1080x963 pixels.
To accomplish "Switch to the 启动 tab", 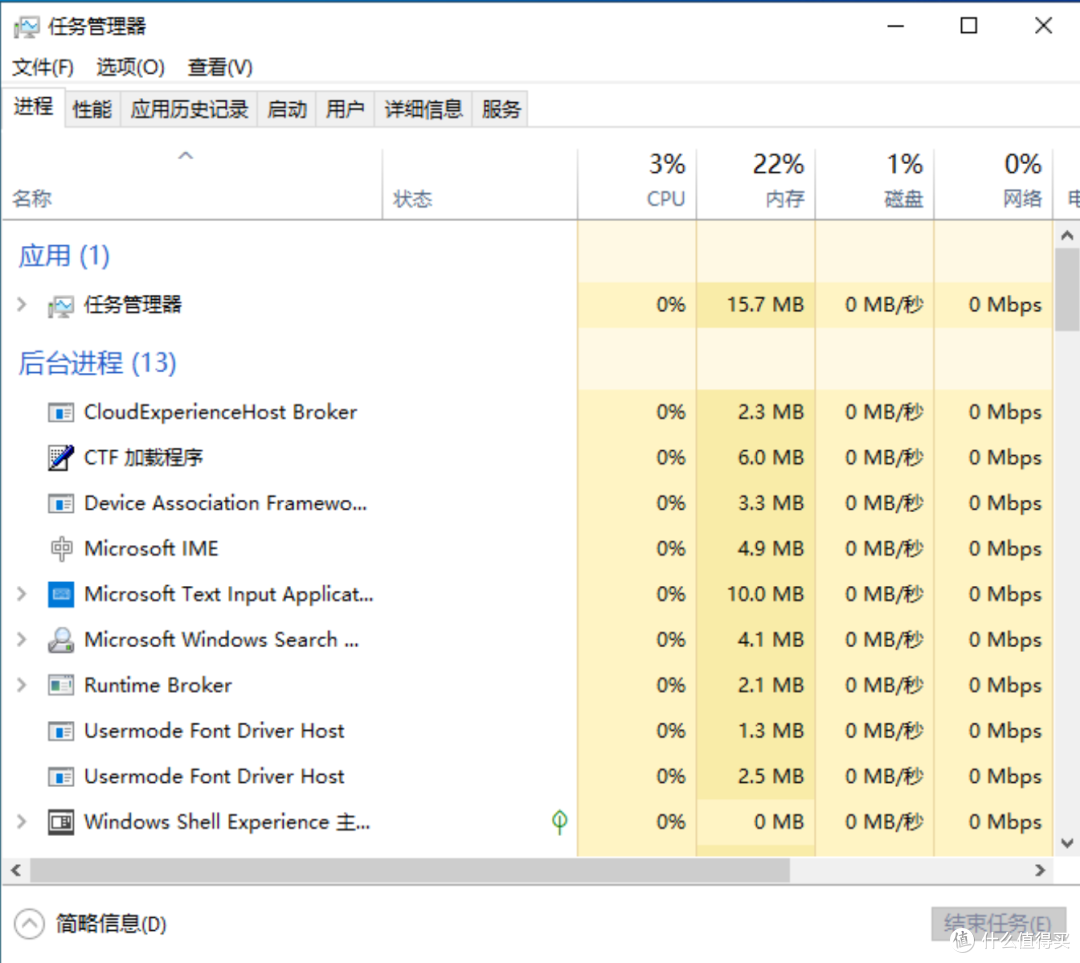I will pyautogui.click(x=287, y=109).
